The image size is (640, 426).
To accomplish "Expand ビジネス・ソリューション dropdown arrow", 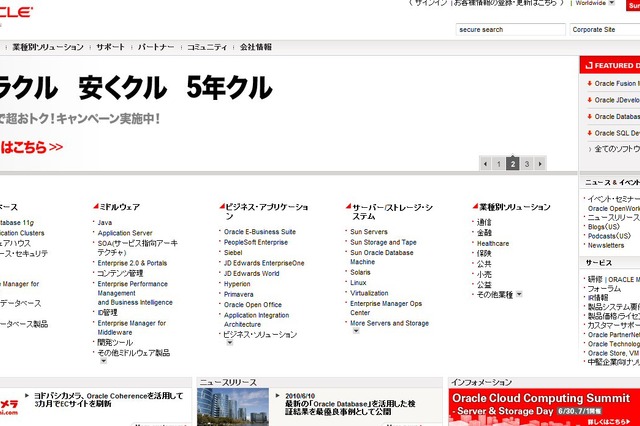I will click(230, 343).
